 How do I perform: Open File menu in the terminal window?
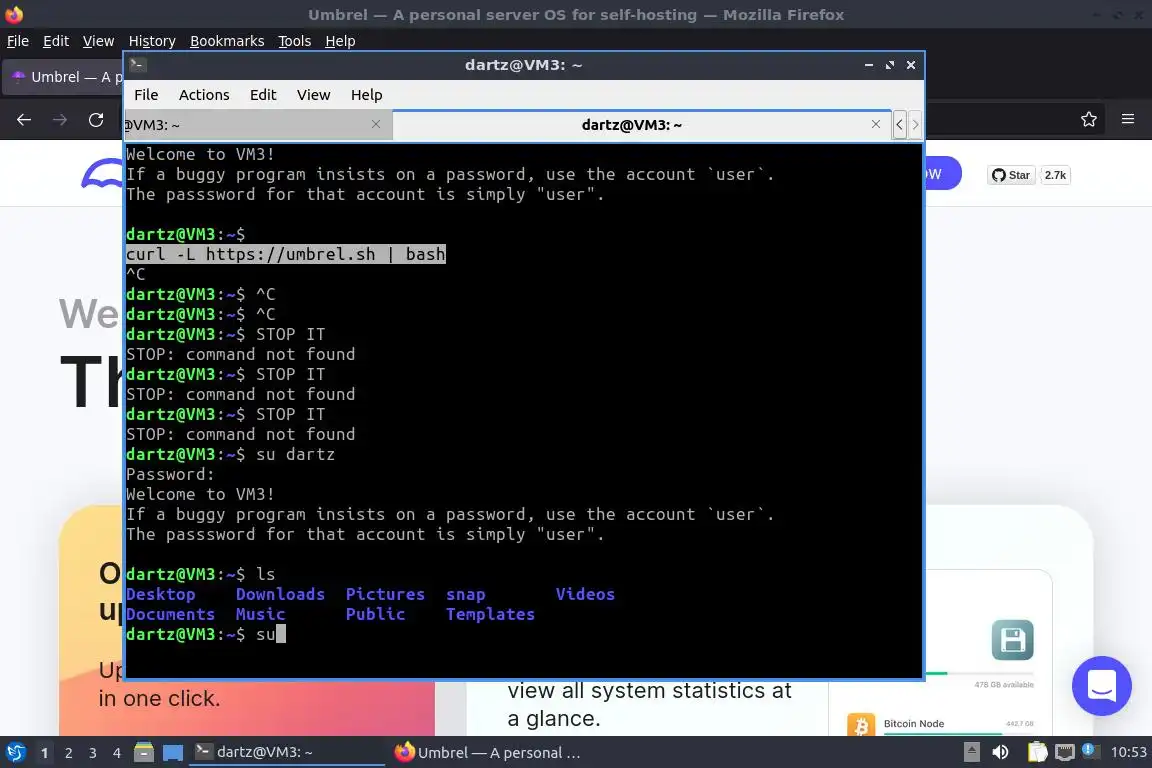[145, 95]
